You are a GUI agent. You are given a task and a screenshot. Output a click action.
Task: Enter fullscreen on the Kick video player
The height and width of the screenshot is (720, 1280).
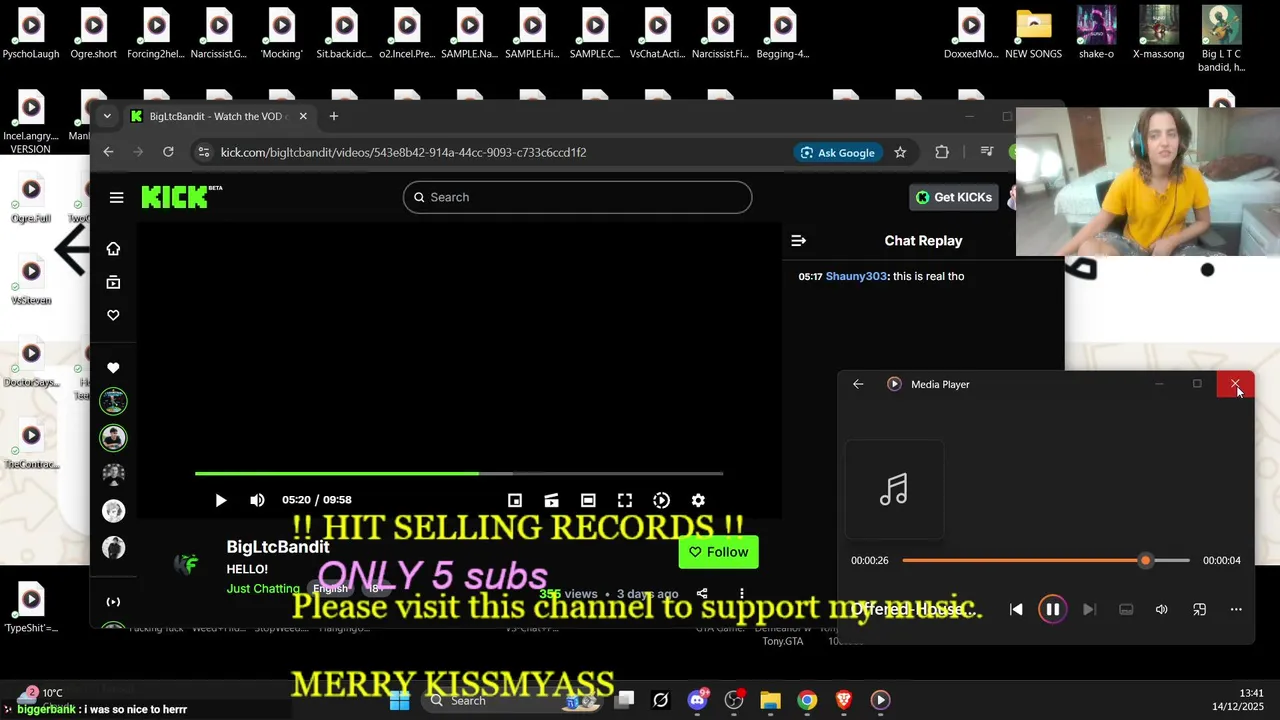[625, 500]
